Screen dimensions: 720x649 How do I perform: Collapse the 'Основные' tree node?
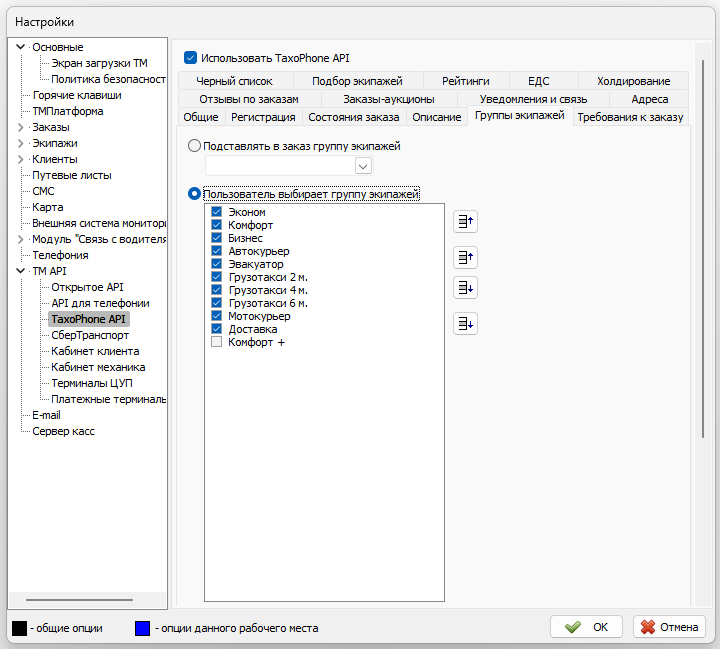click(20, 47)
